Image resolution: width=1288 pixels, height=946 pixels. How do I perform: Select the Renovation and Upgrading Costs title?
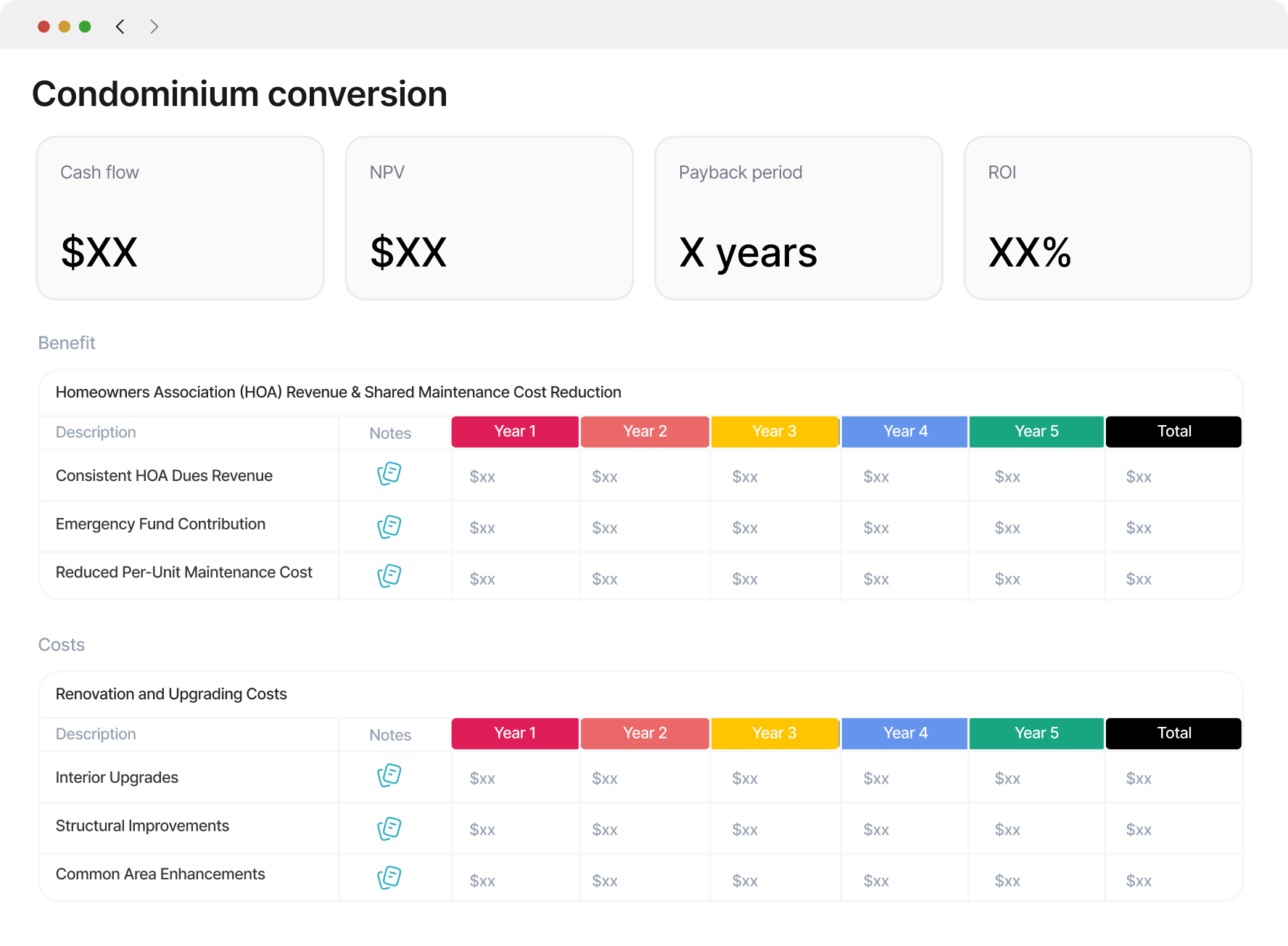[171, 694]
